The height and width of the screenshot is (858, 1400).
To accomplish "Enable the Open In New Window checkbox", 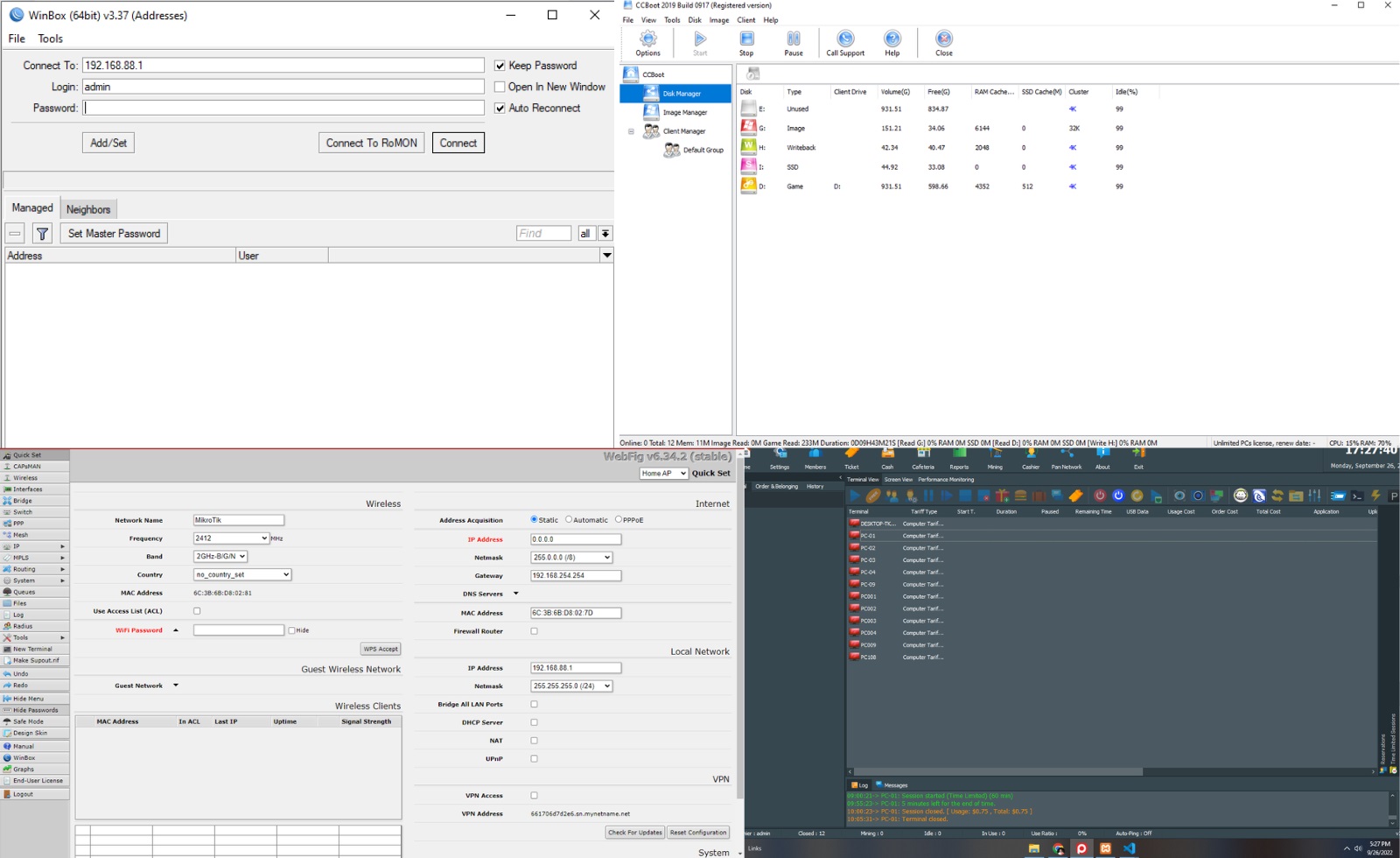I will click(x=500, y=87).
